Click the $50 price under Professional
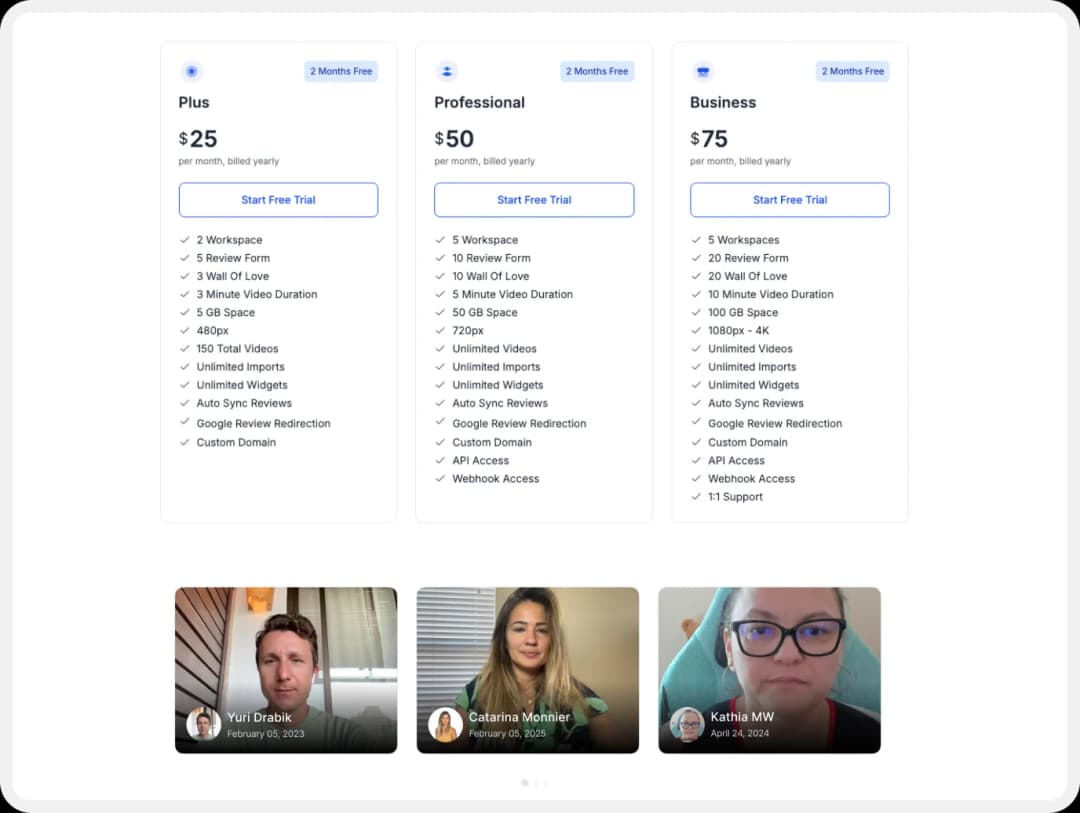 pyautogui.click(x=456, y=139)
